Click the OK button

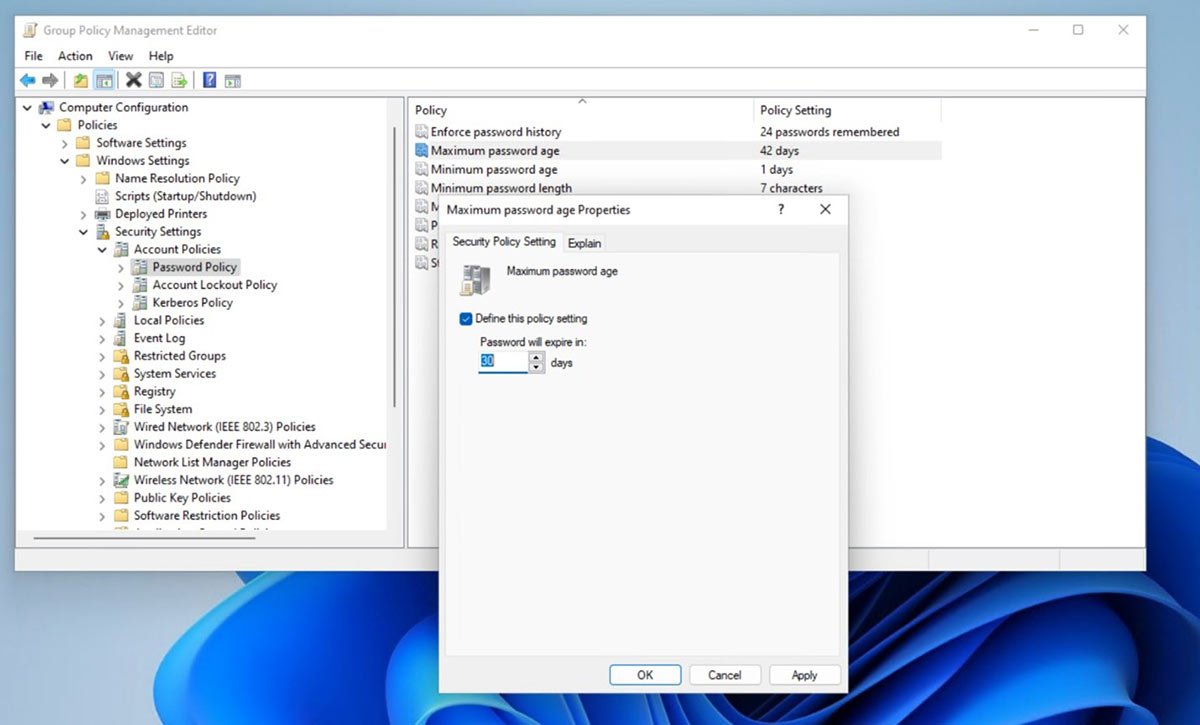click(x=645, y=674)
